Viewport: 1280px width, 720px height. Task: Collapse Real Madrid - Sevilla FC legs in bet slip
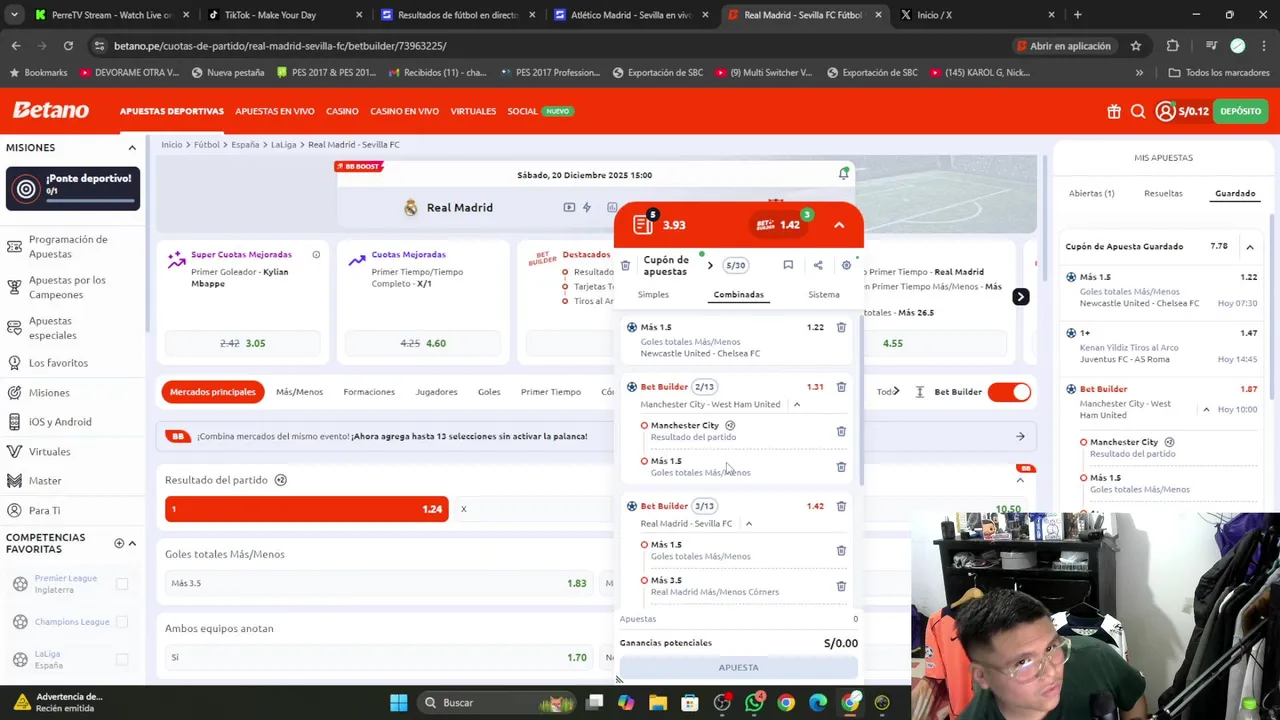(x=748, y=524)
